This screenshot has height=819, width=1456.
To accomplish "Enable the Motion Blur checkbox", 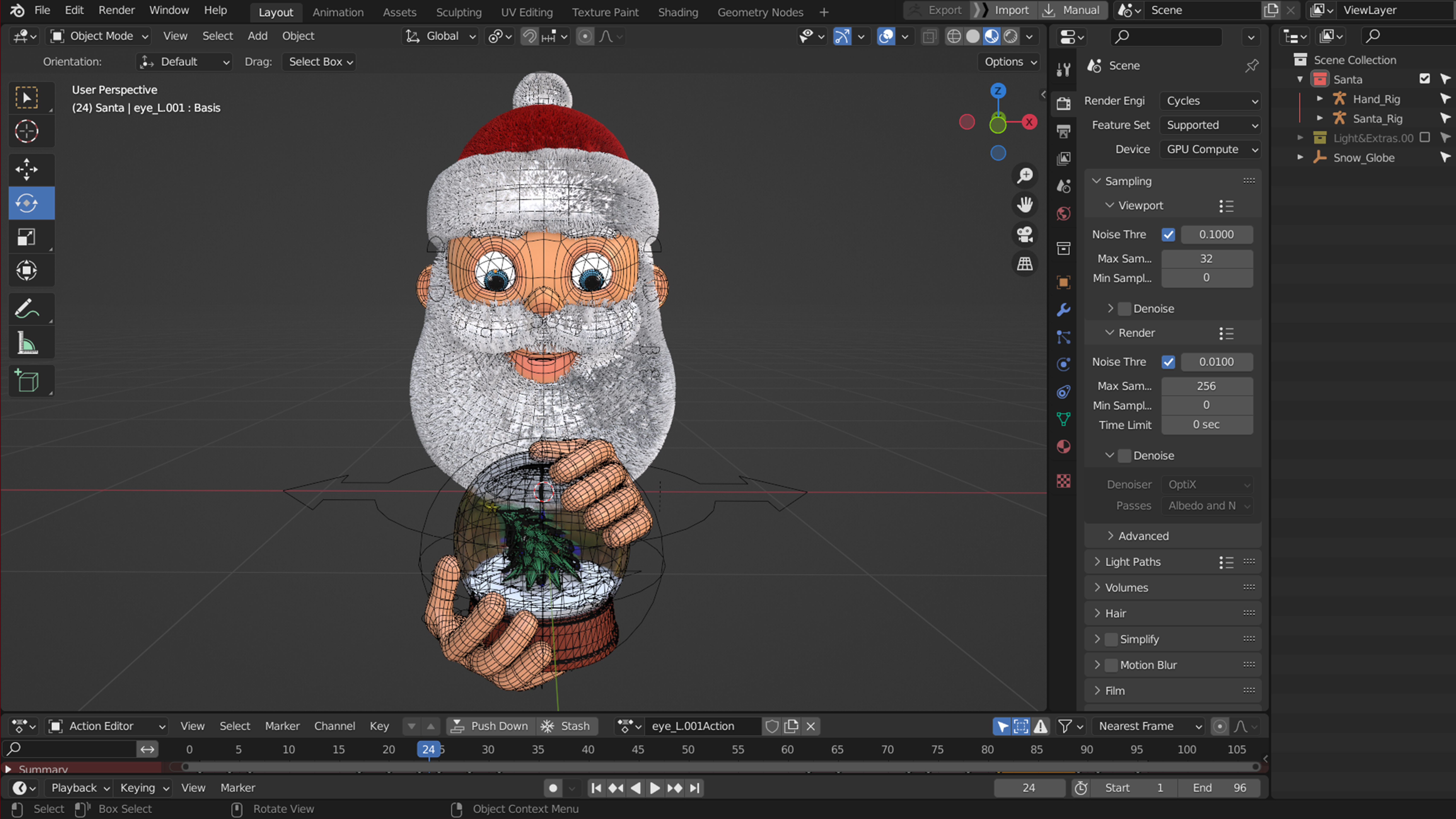I will coord(1111,665).
